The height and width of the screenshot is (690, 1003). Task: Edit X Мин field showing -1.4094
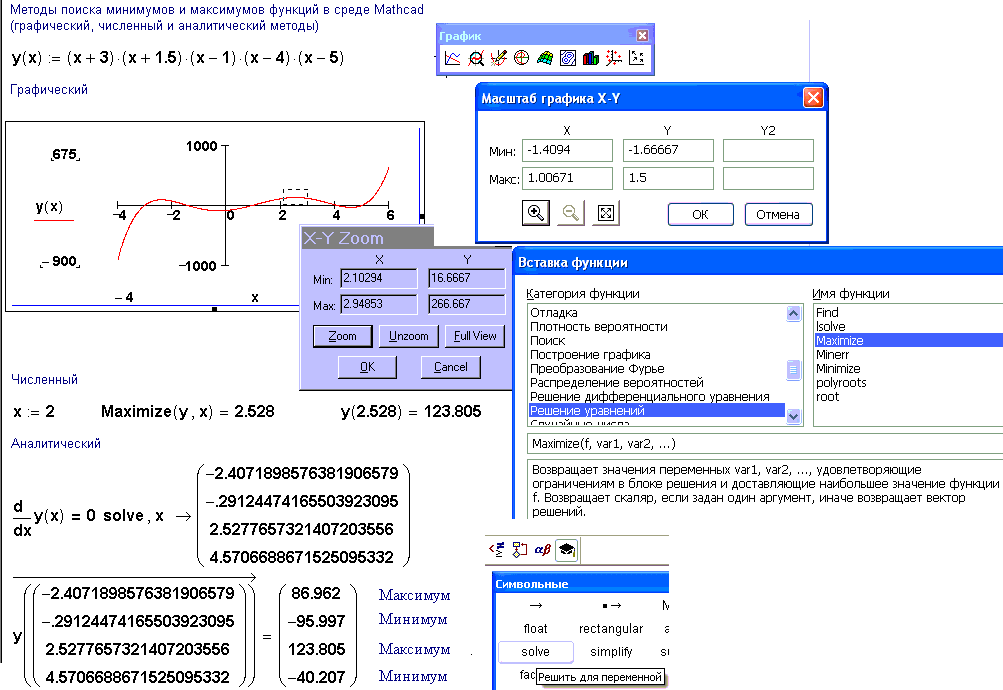[567, 150]
